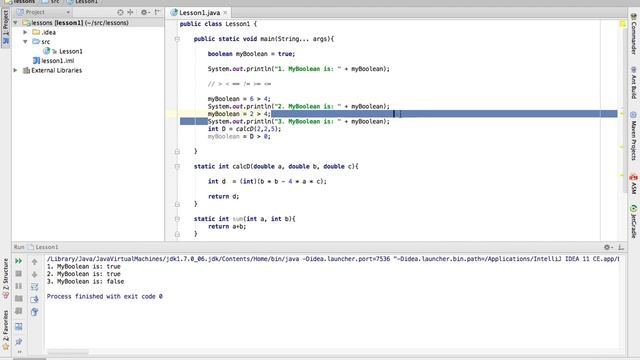Fold the calcD method via gutter marker
This screenshot has width=640, height=360.
[x=177, y=167]
